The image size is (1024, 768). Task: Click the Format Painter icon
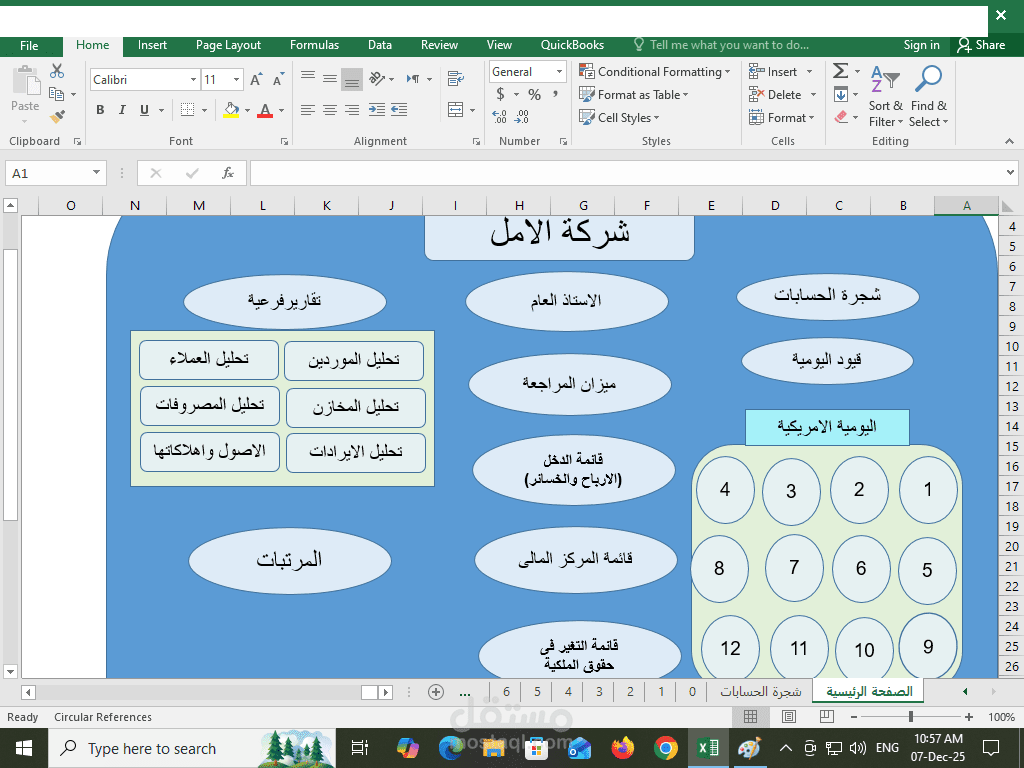coord(57,115)
